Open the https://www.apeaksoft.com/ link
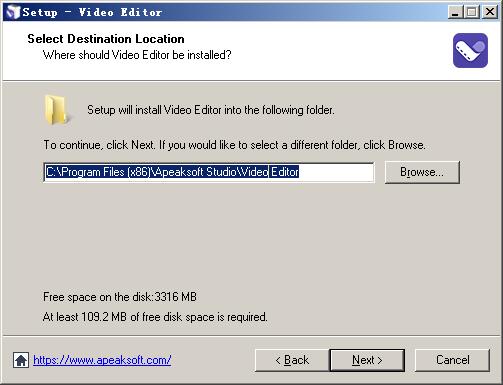503x385 pixels. pos(102,360)
